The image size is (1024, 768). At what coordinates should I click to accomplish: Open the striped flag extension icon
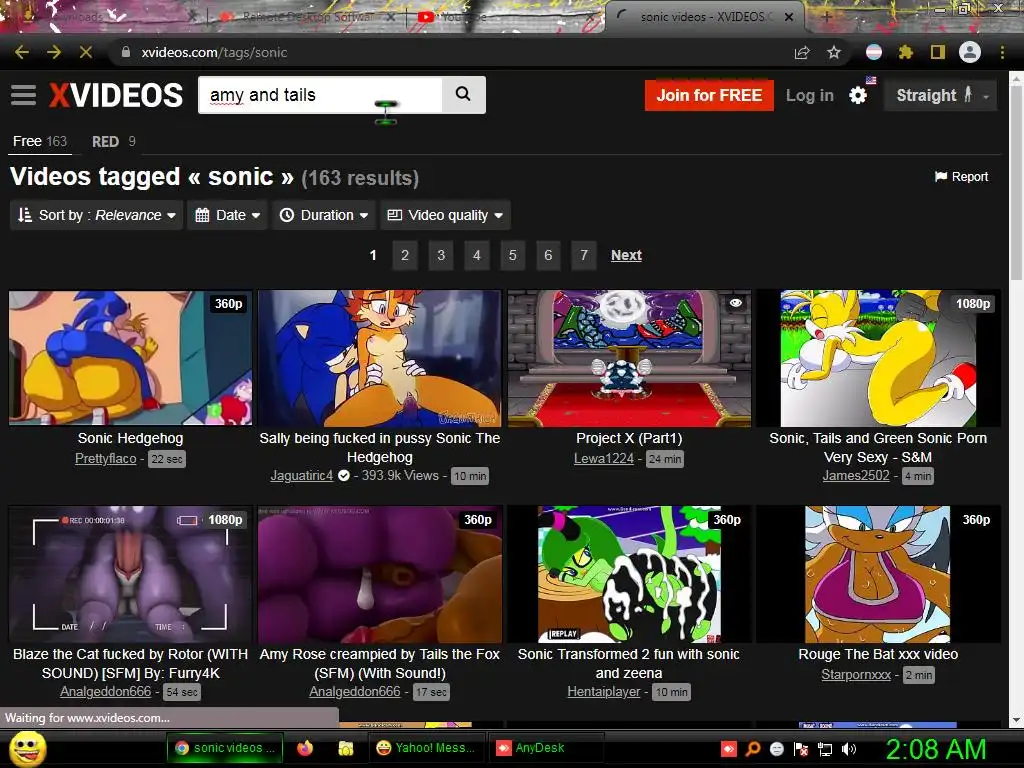874,52
